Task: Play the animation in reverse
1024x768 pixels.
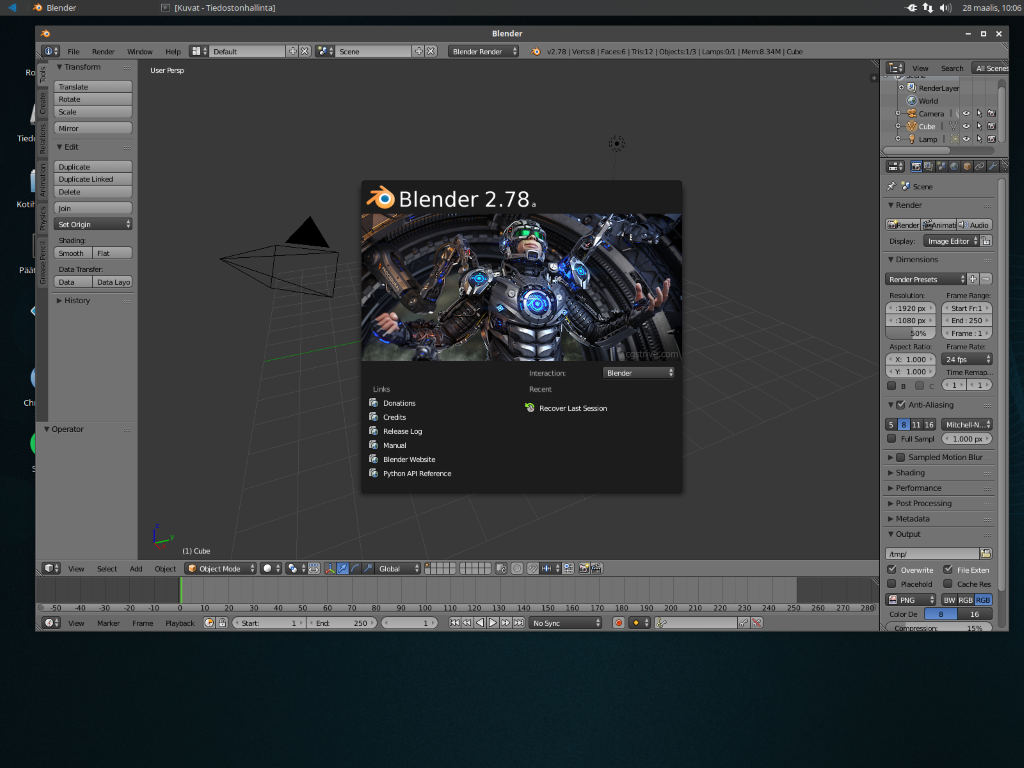Action: (480, 623)
